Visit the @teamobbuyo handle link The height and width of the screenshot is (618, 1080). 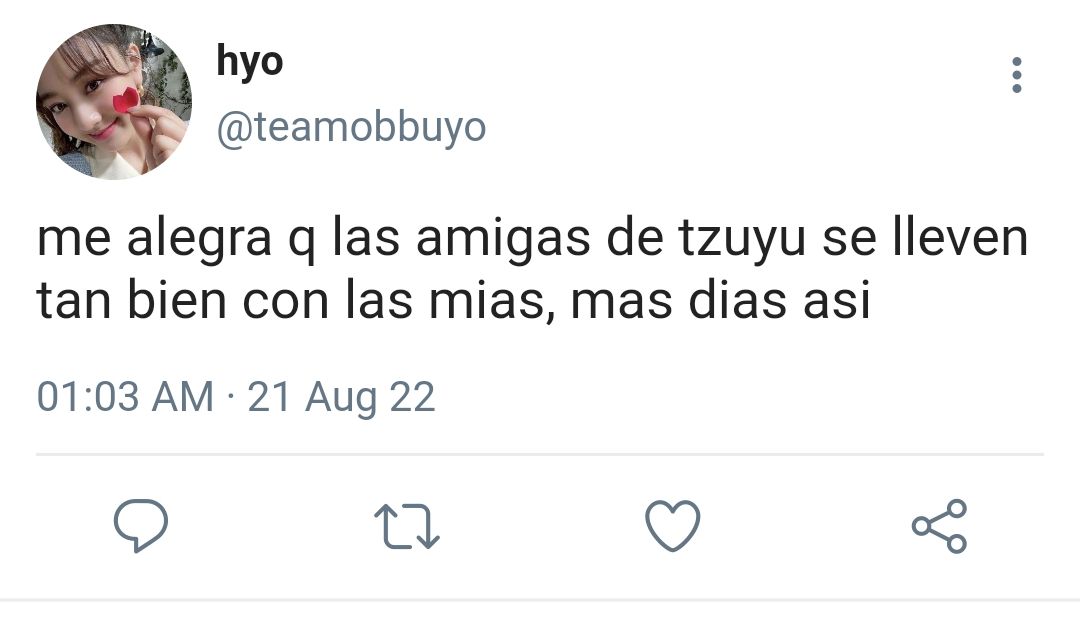point(351,127)
